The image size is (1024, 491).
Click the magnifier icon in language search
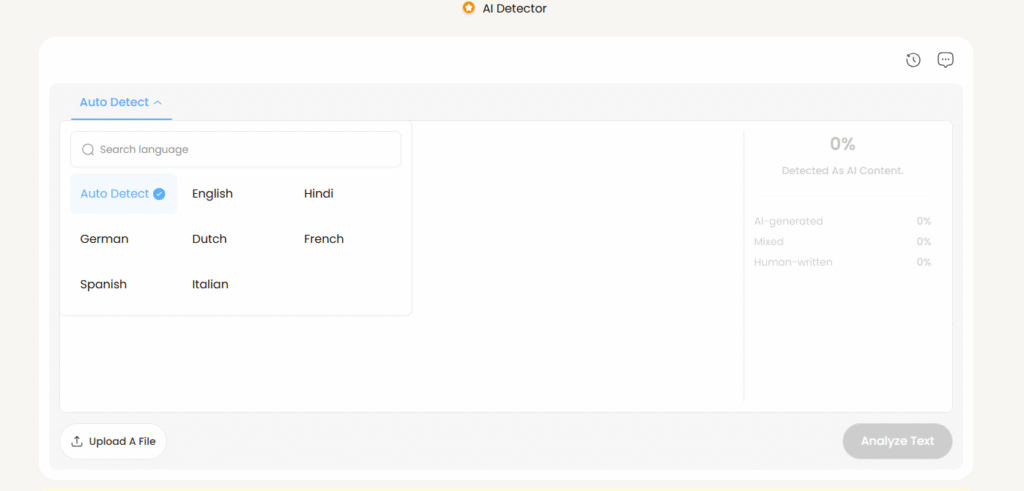coord(88,150)
